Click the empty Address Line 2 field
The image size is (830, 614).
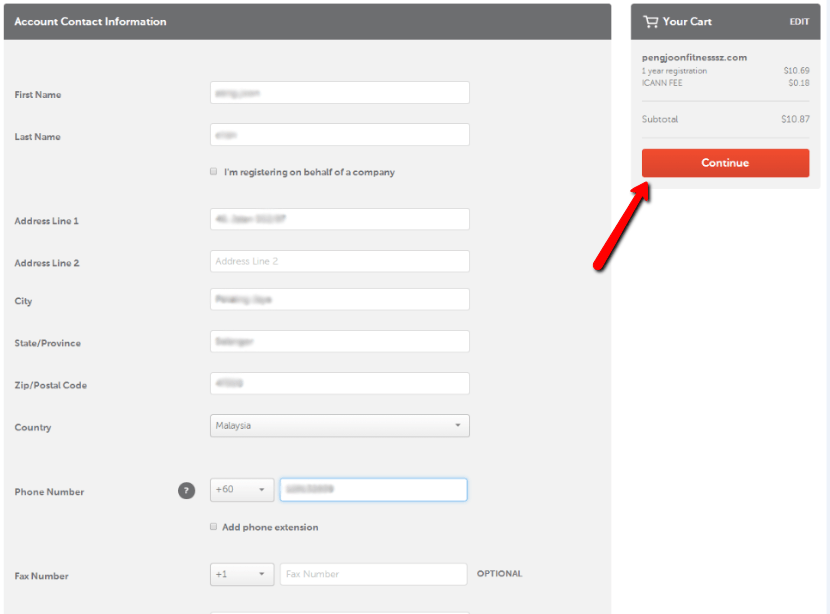pos(339,261)
